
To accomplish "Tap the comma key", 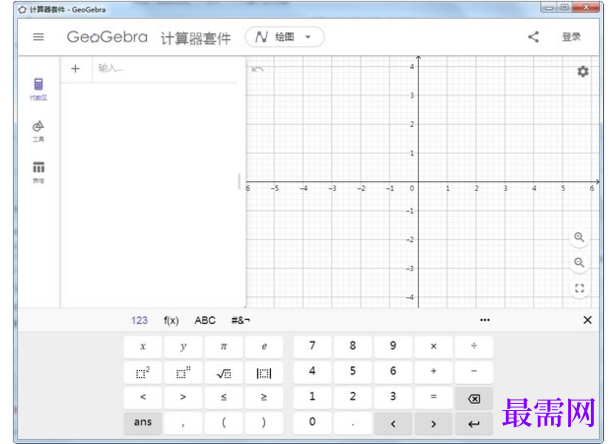I will (183, 423).
